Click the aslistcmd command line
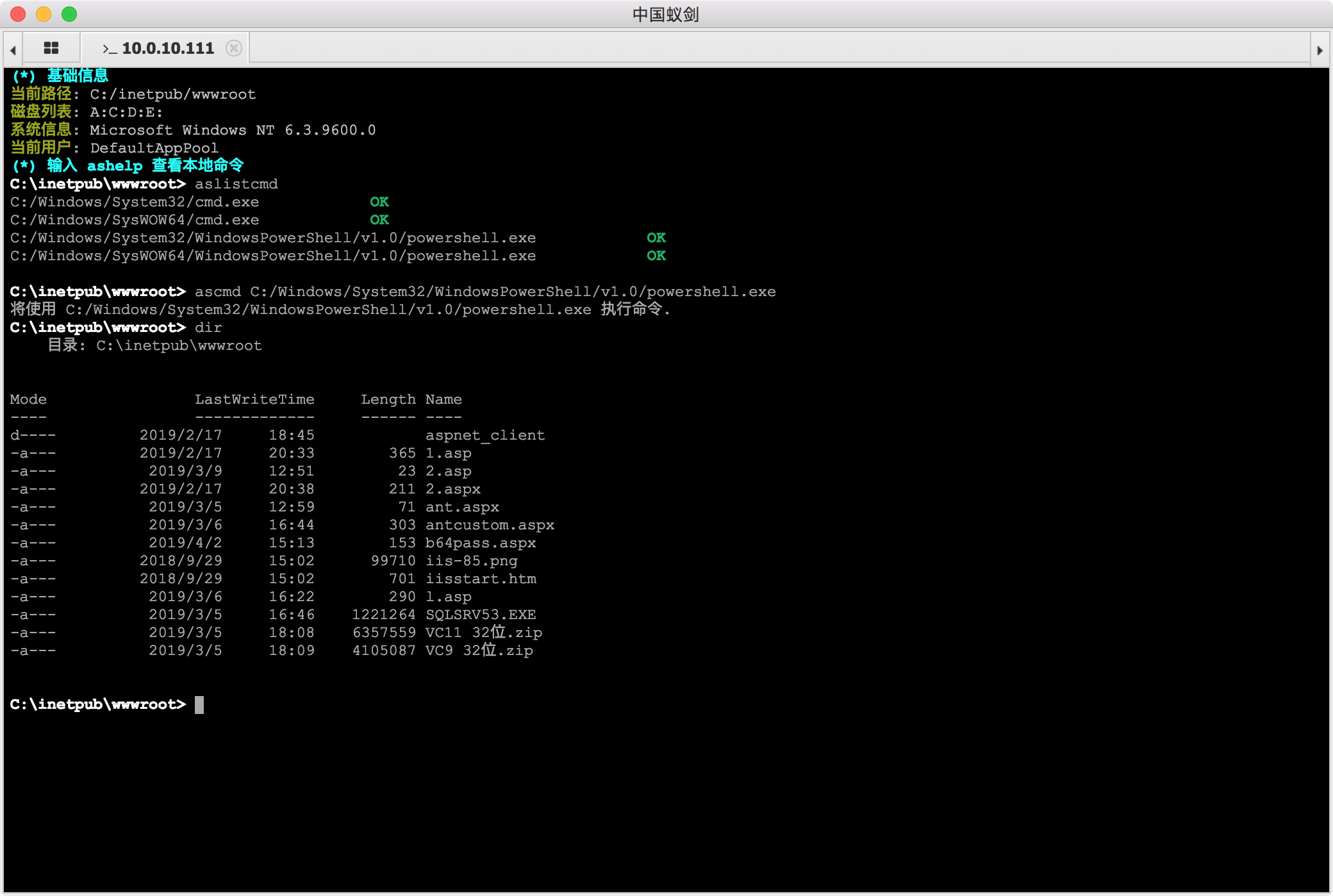Viewport: 1333px width, 896px height. coord(236,184)
